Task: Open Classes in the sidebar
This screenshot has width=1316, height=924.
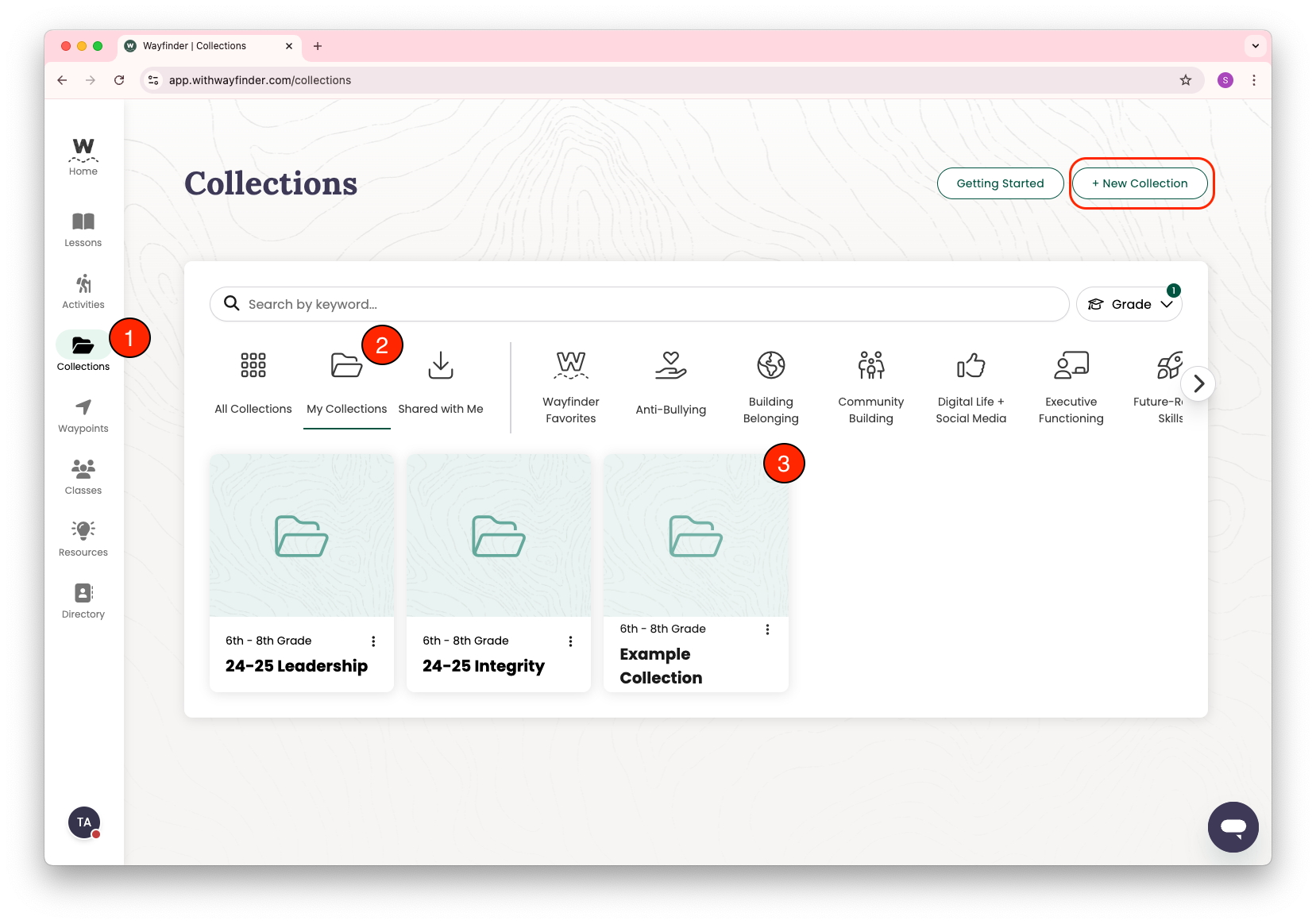Action: click(x=83, y=478)
